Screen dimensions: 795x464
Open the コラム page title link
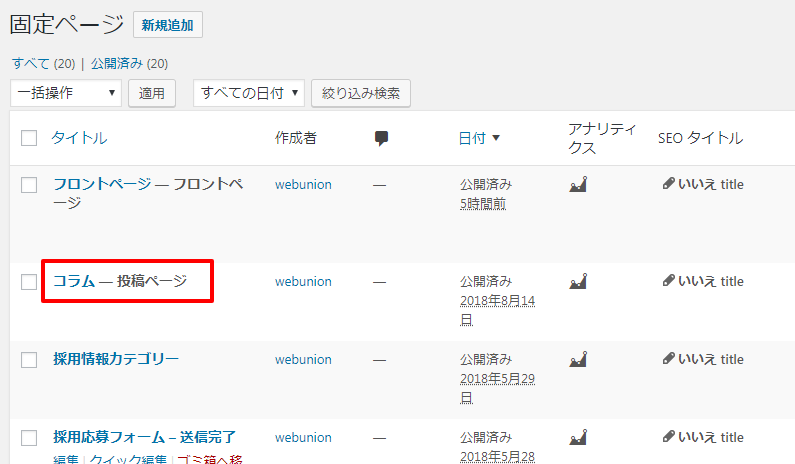pyautogui.click(x=74, y=281)
